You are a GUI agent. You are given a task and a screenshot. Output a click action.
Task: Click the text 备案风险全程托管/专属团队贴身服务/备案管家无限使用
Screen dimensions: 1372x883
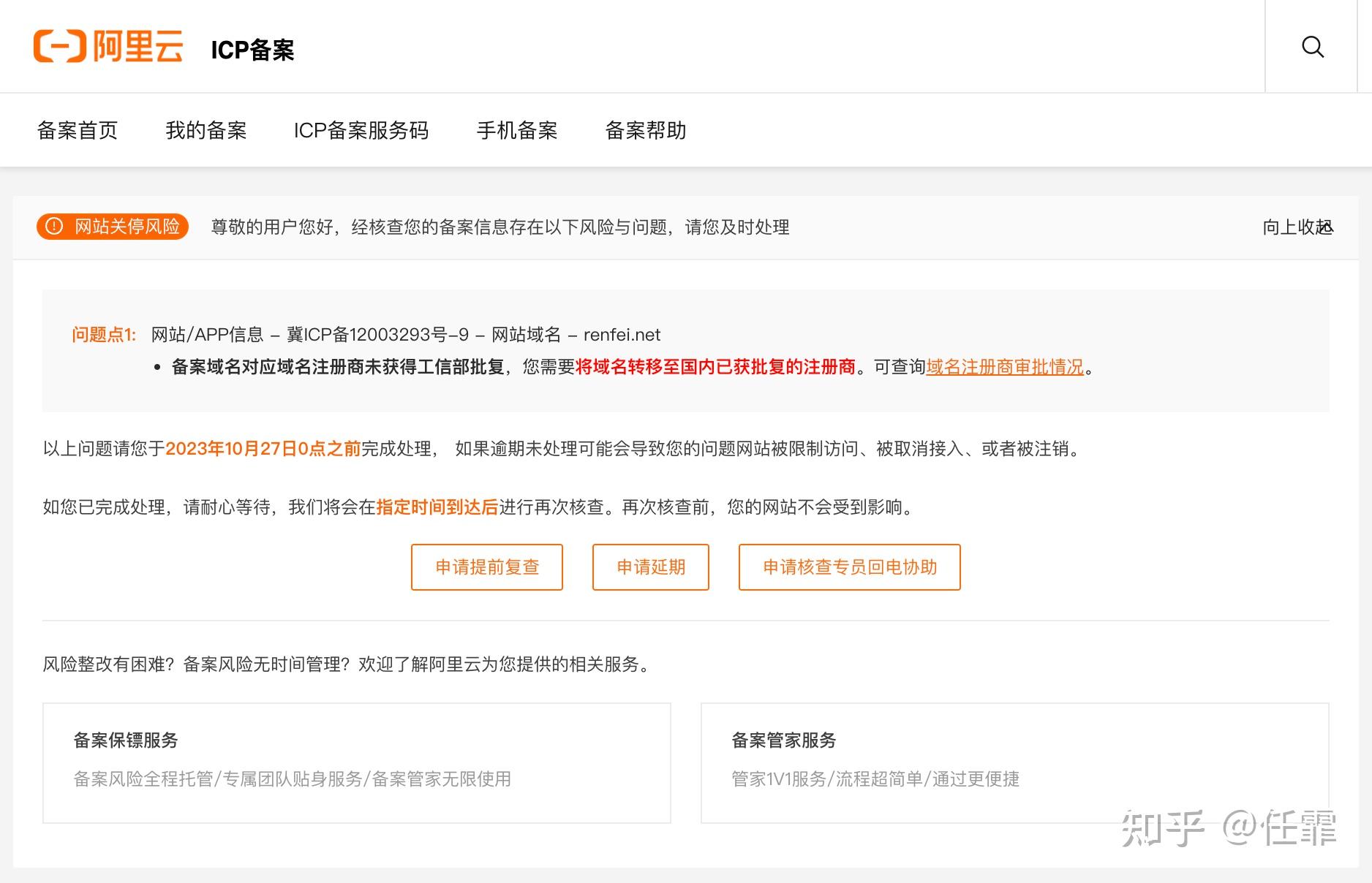(x=293, y=779)
